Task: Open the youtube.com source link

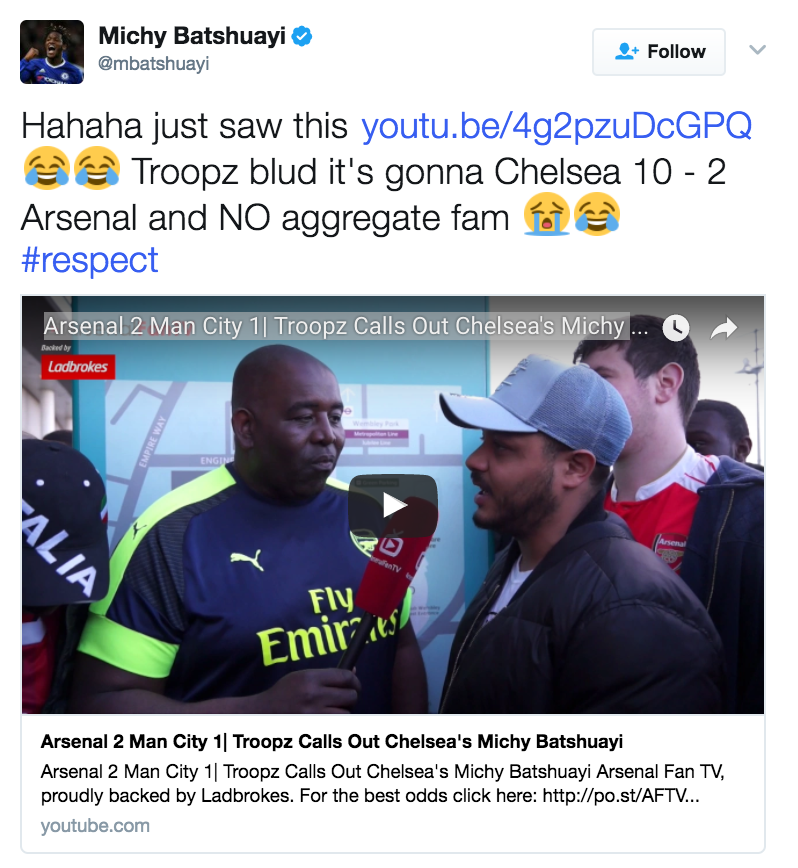Action: point(95,825)
